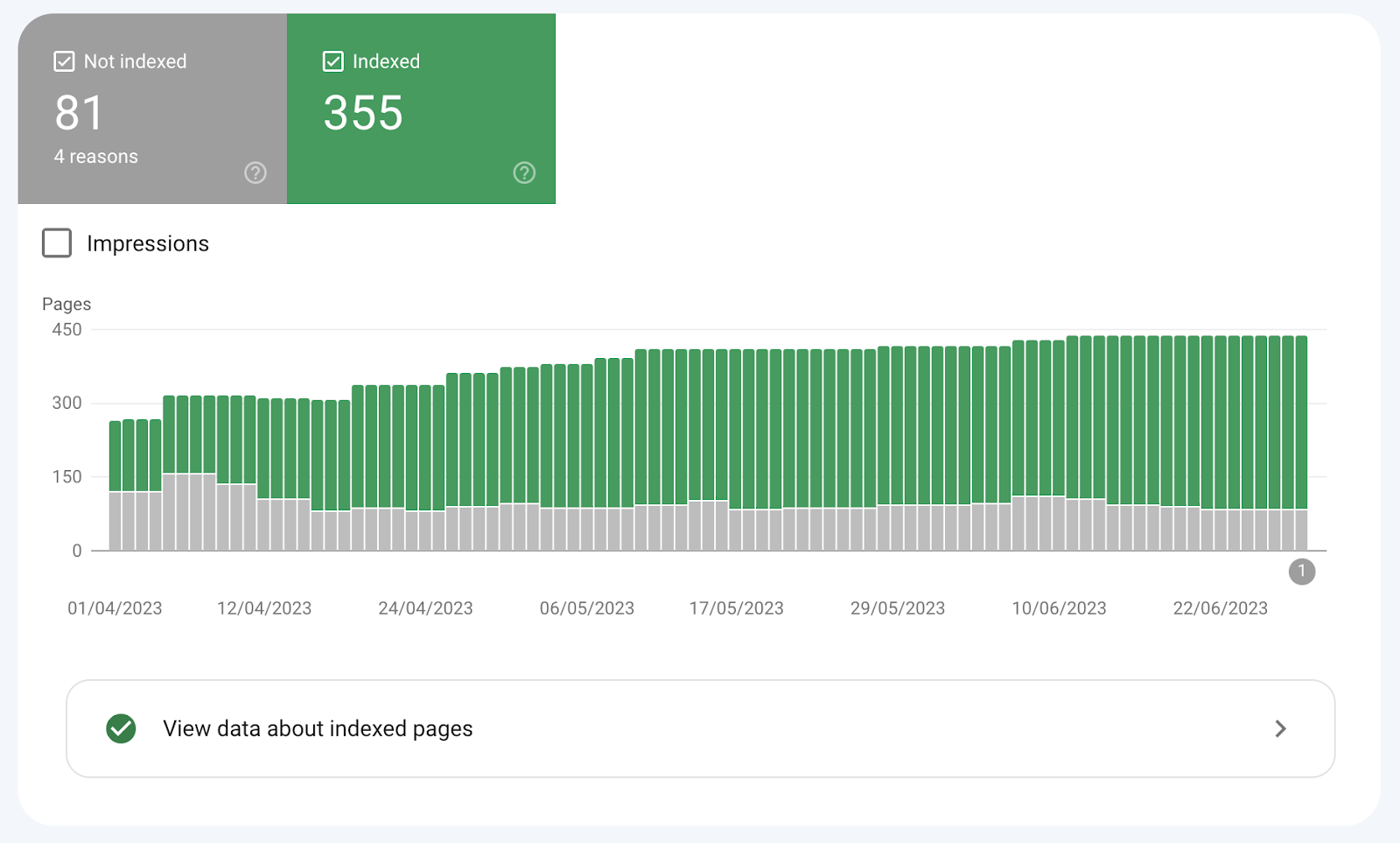Enable the Impressions checkbox
Viewport: 1400px width, 843px height.
pos(56,243)
